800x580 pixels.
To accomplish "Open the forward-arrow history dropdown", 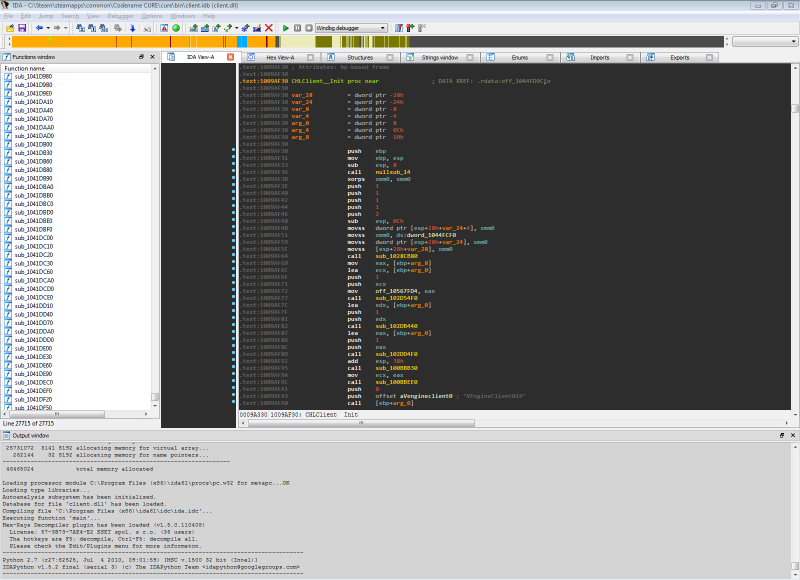I will point(65,28).
